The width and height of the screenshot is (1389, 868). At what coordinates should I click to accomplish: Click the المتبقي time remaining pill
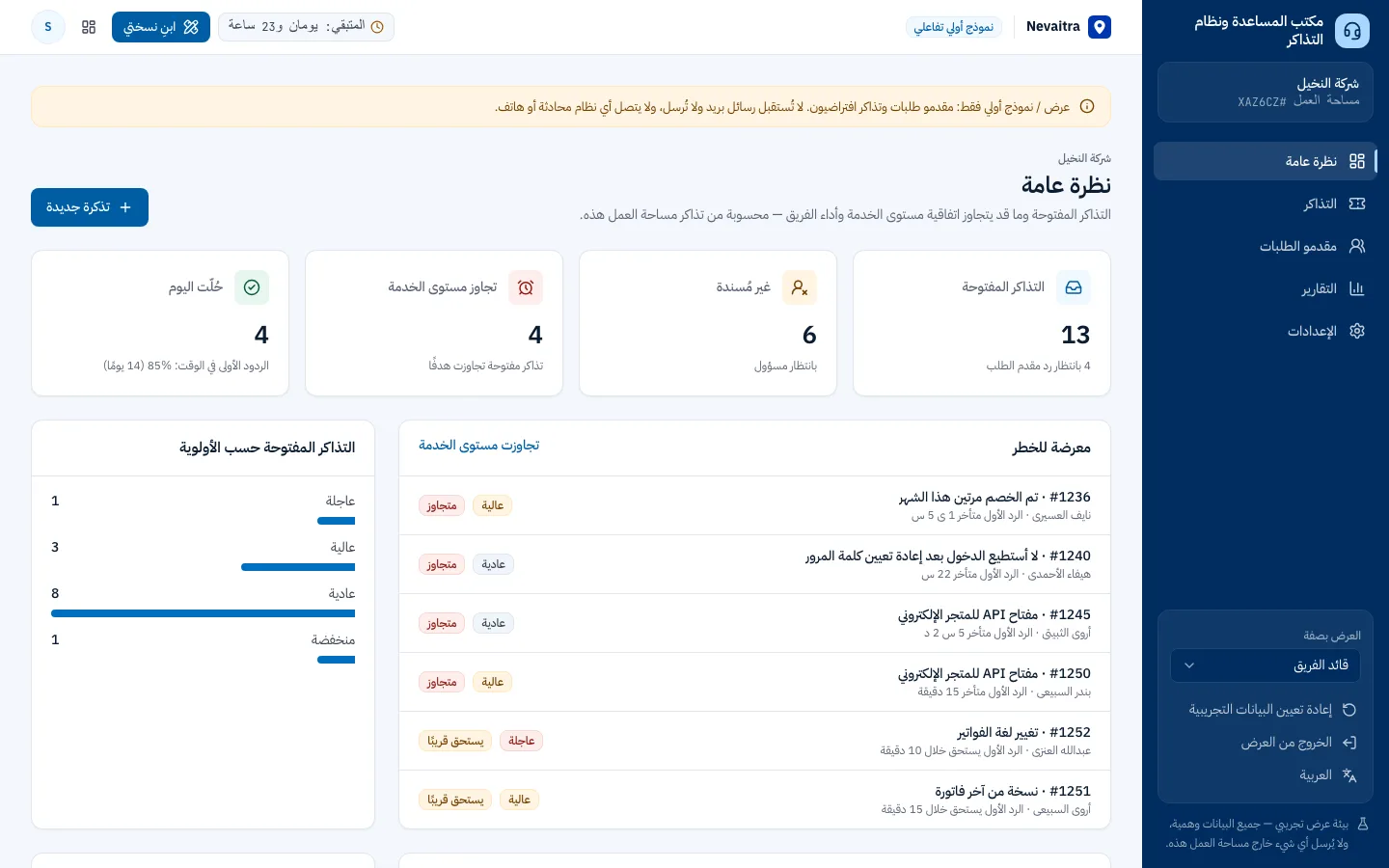point(306,27)
